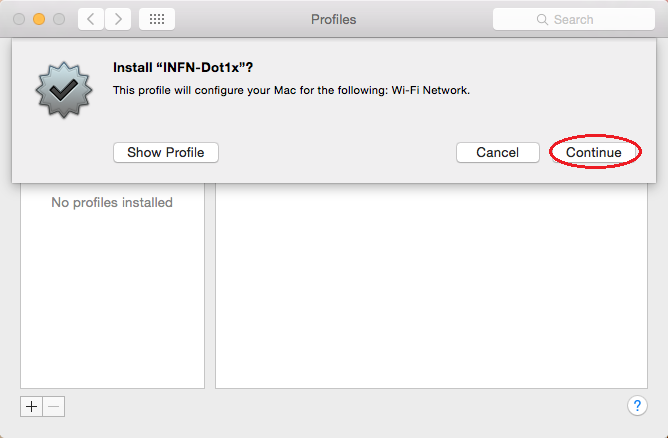Click the gray zoom window button

(x=59, y=19)
